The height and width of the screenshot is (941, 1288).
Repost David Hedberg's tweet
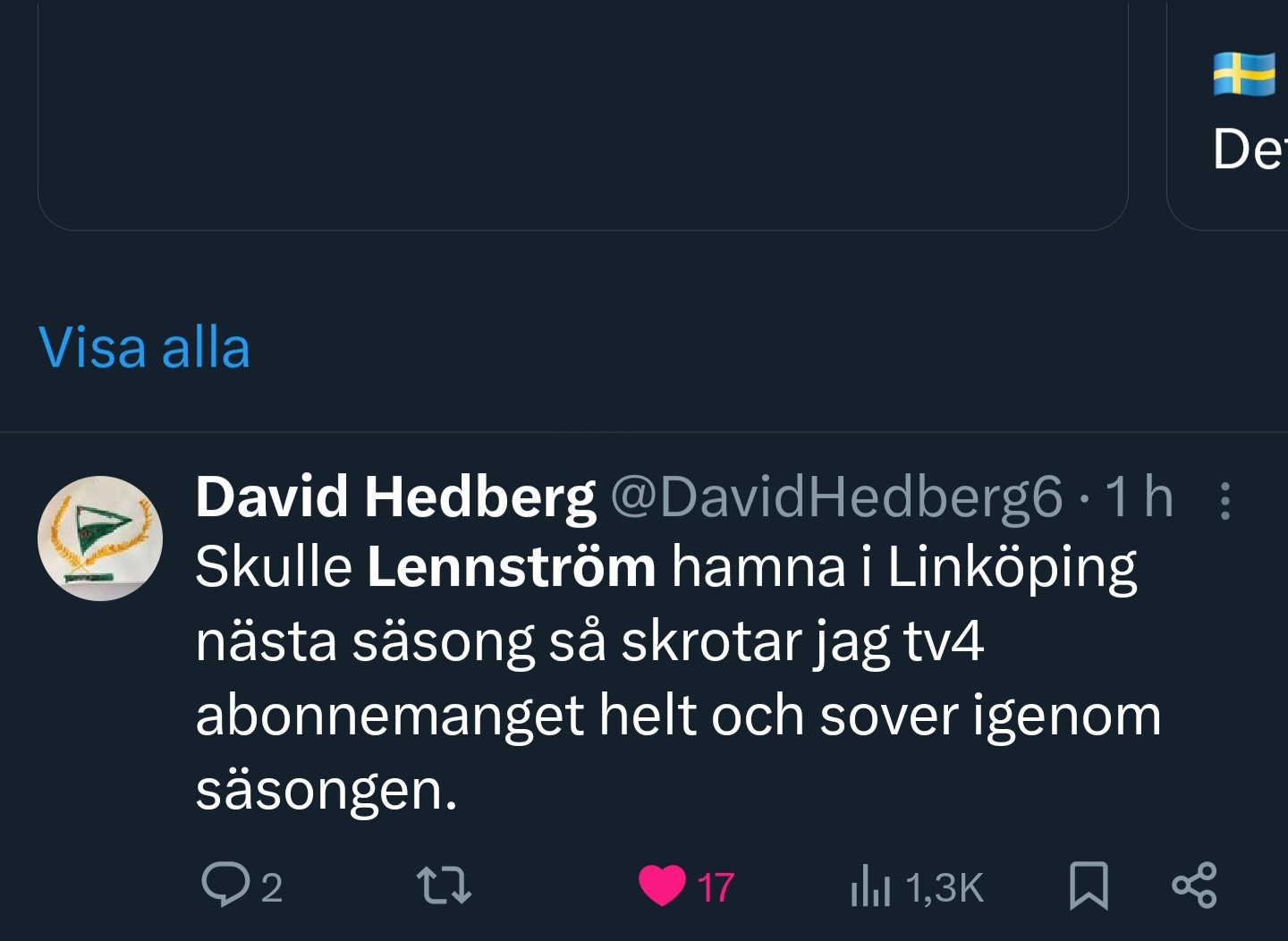tap(445, 886)
